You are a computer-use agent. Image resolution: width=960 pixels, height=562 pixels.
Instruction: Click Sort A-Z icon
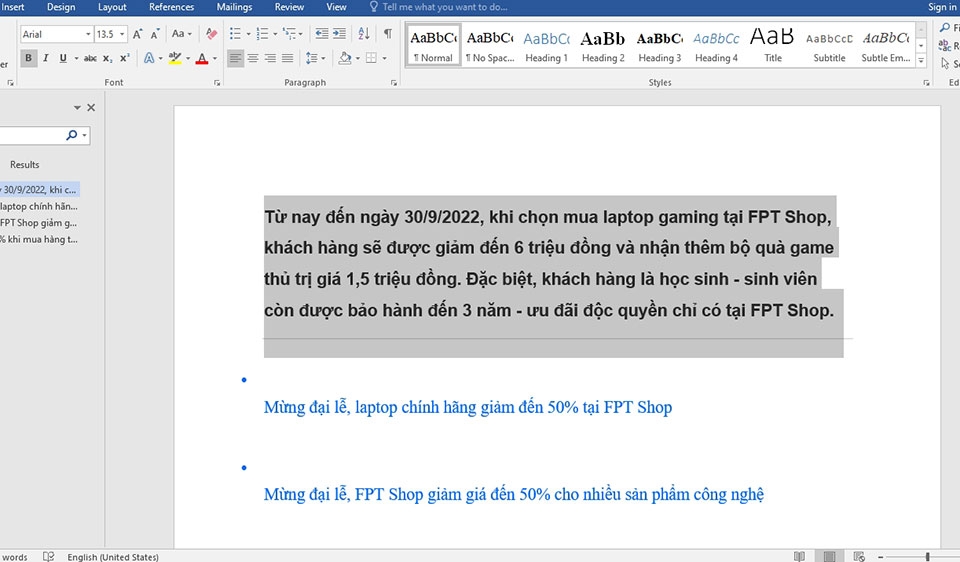[x=364, y=34]
